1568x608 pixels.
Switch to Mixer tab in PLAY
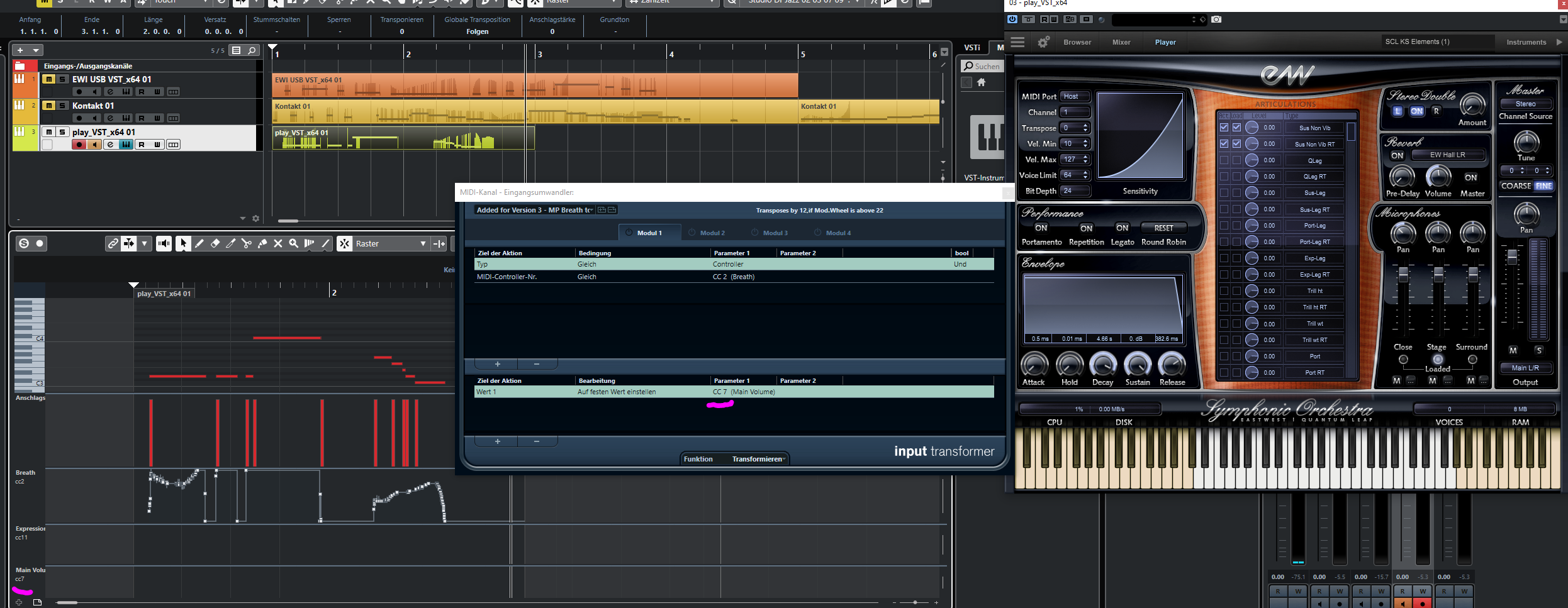pos(1121,42)
